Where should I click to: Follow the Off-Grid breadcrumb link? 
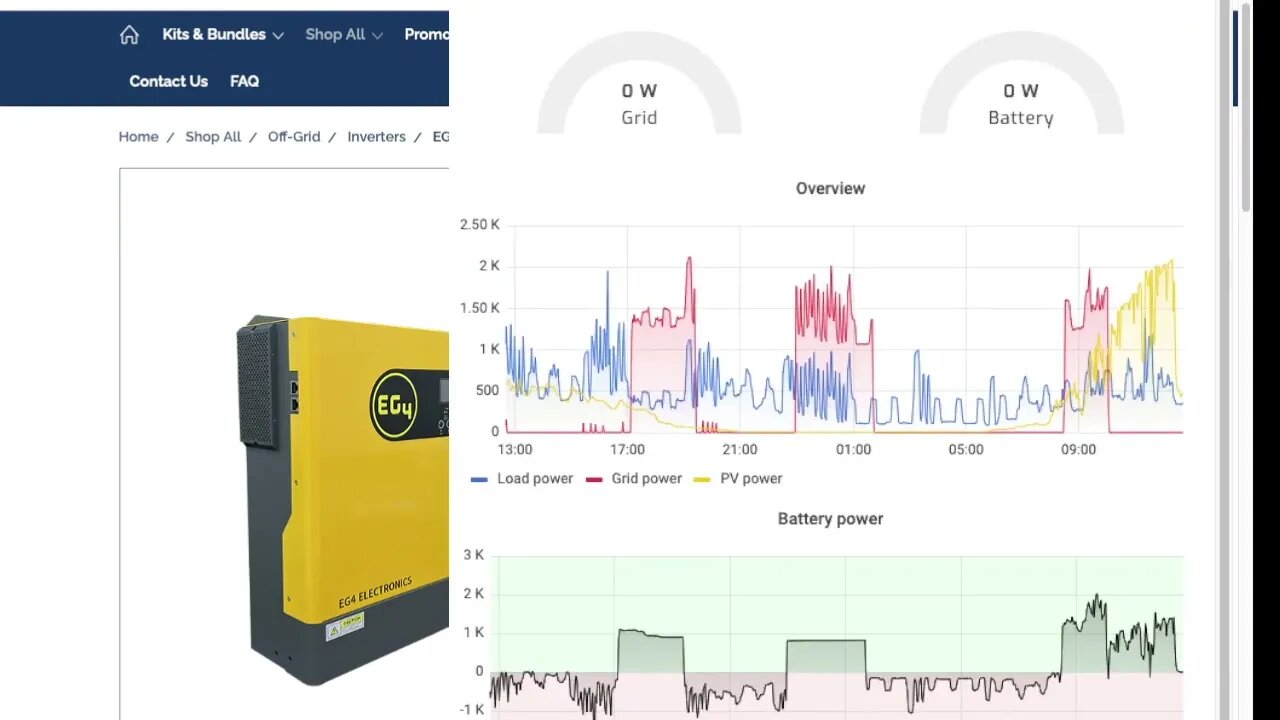(x=294, y=137)
